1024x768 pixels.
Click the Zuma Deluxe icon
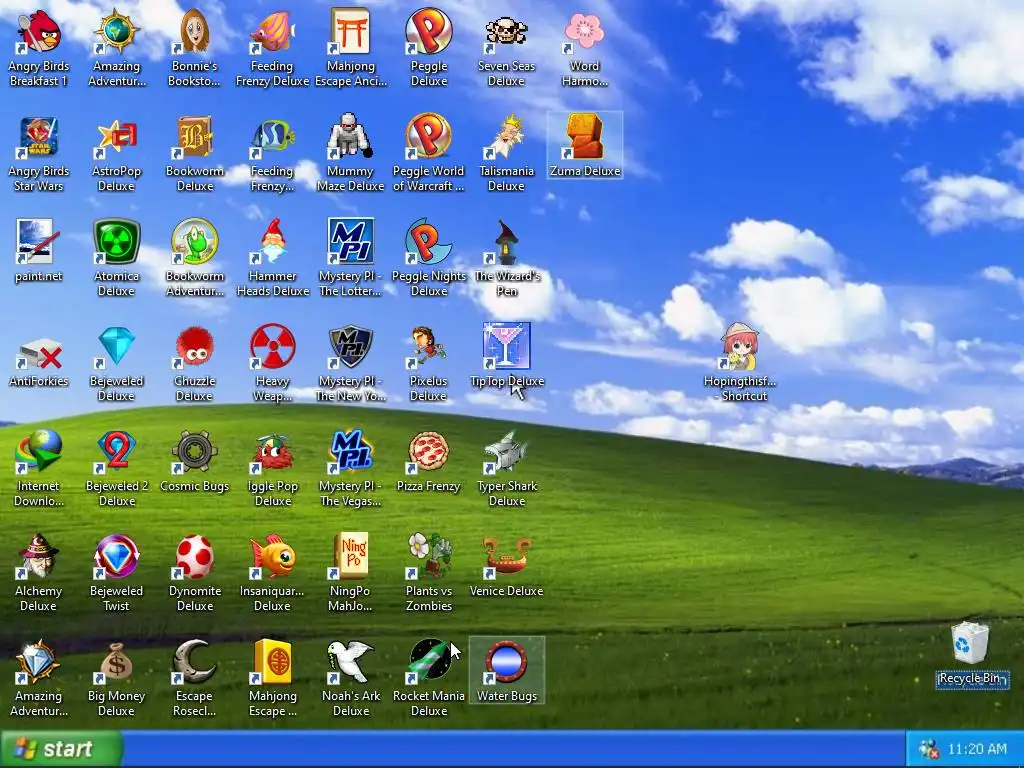[x=584, y=137]
